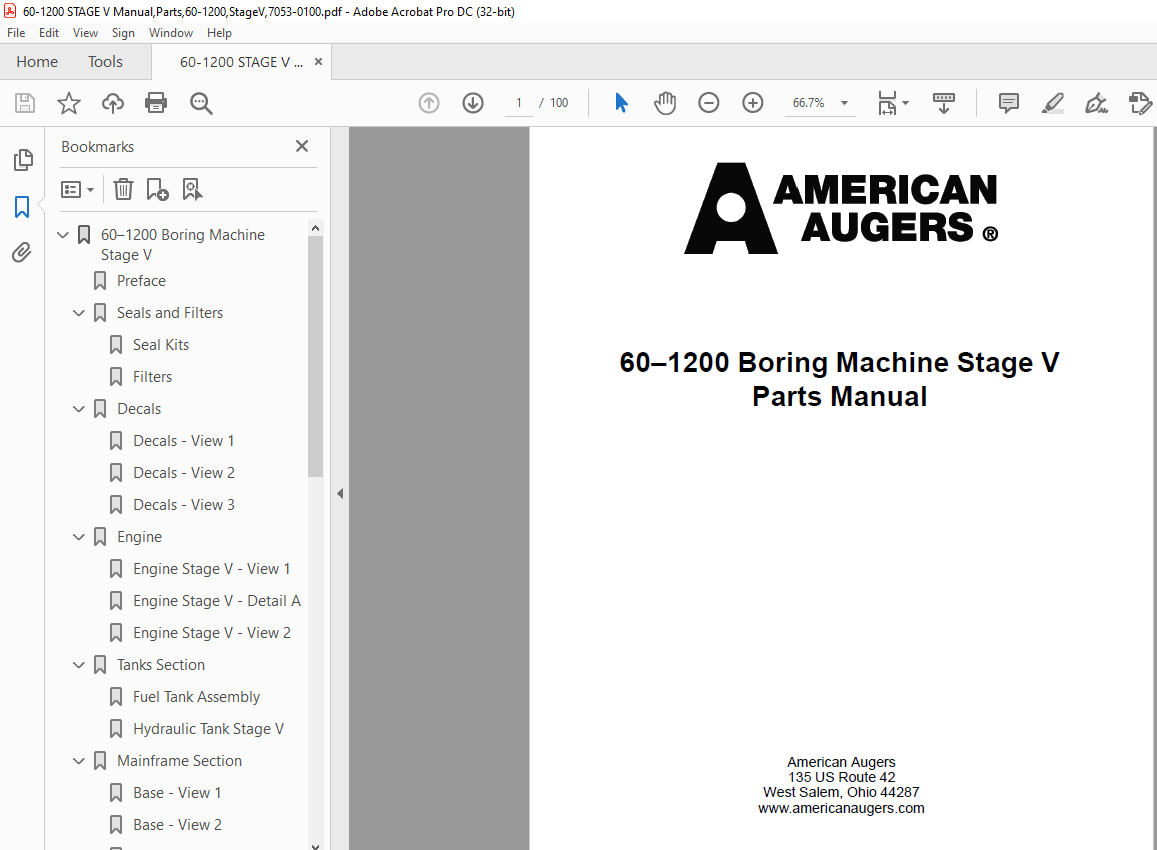The height and width of the screenshot is (850, 1157).
Task: Open the Fuel Tank Assembly bookmark
Action: [196, 697]
